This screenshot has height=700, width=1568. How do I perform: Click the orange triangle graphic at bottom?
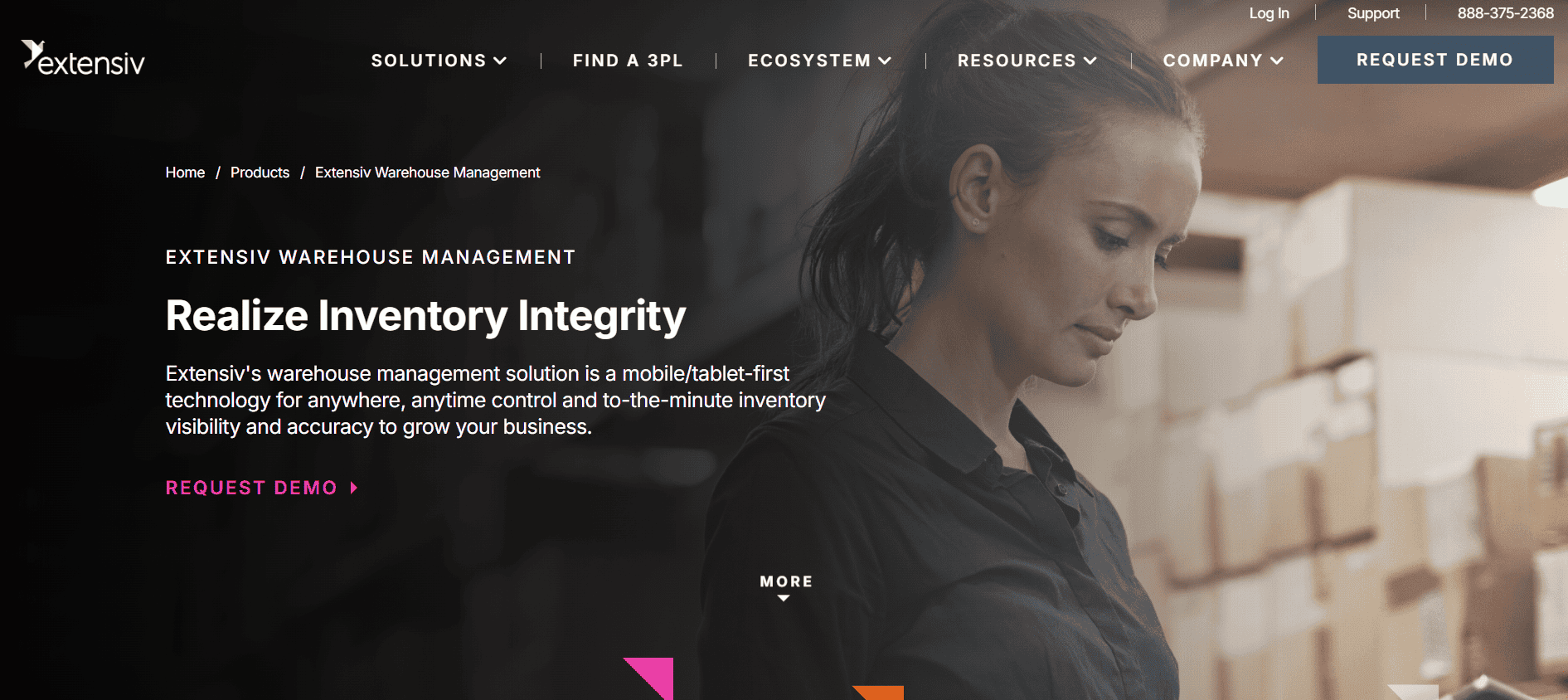(879, 693)
